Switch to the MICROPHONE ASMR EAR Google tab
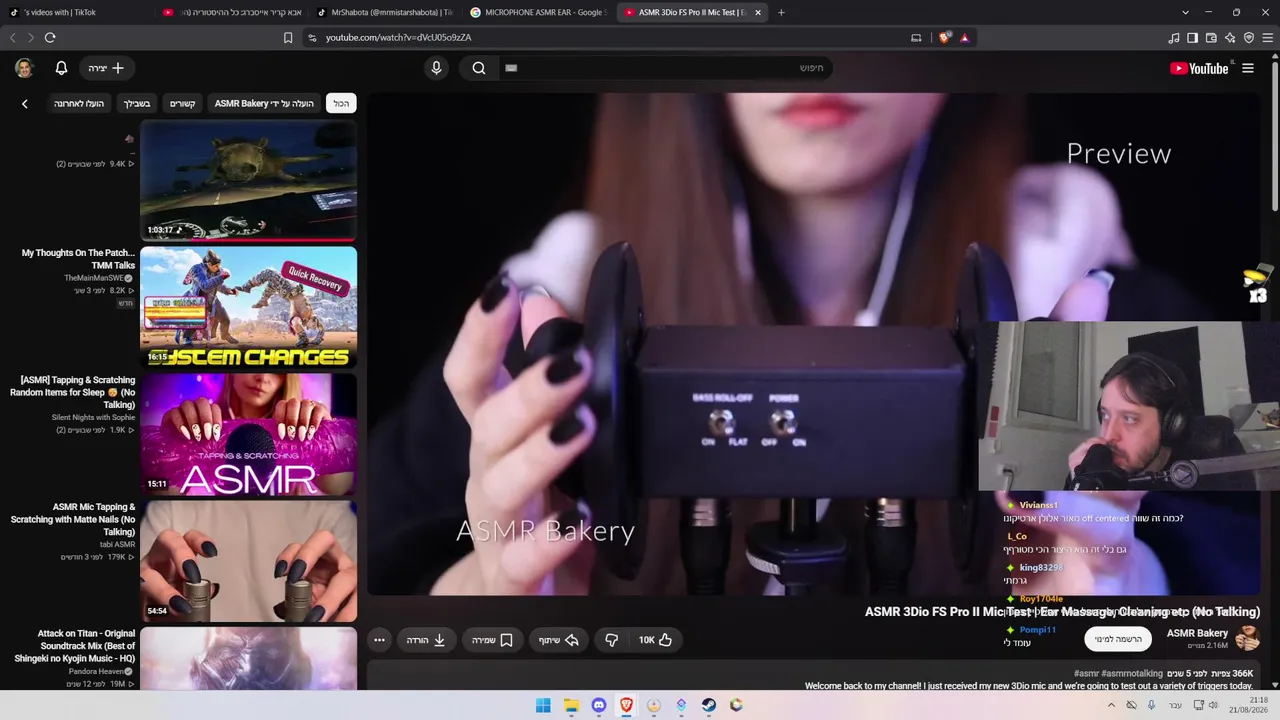Image resolution: width=1280 pixels, height=720 pixels. (536, 12)
